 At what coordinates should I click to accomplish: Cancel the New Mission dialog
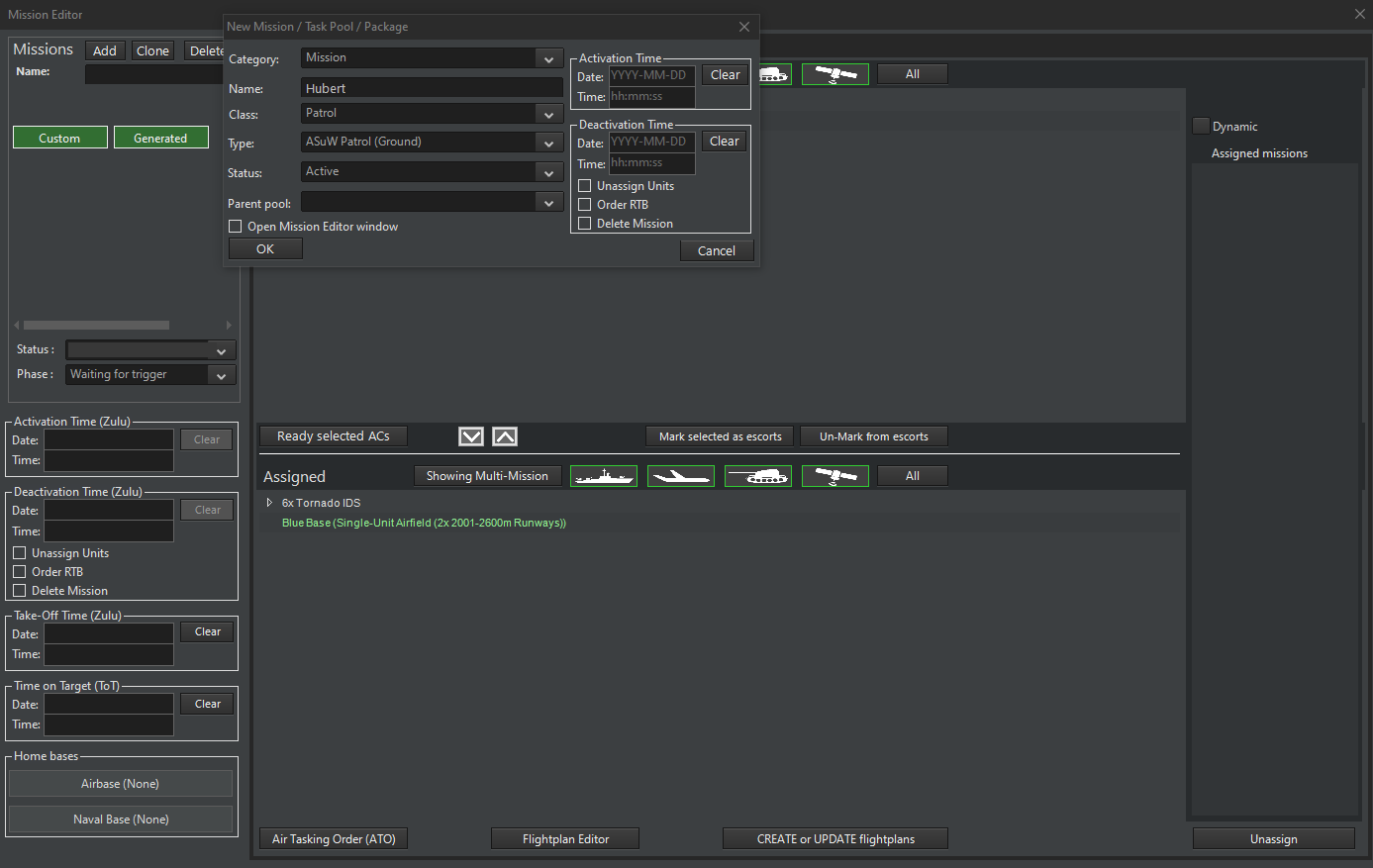717,251
